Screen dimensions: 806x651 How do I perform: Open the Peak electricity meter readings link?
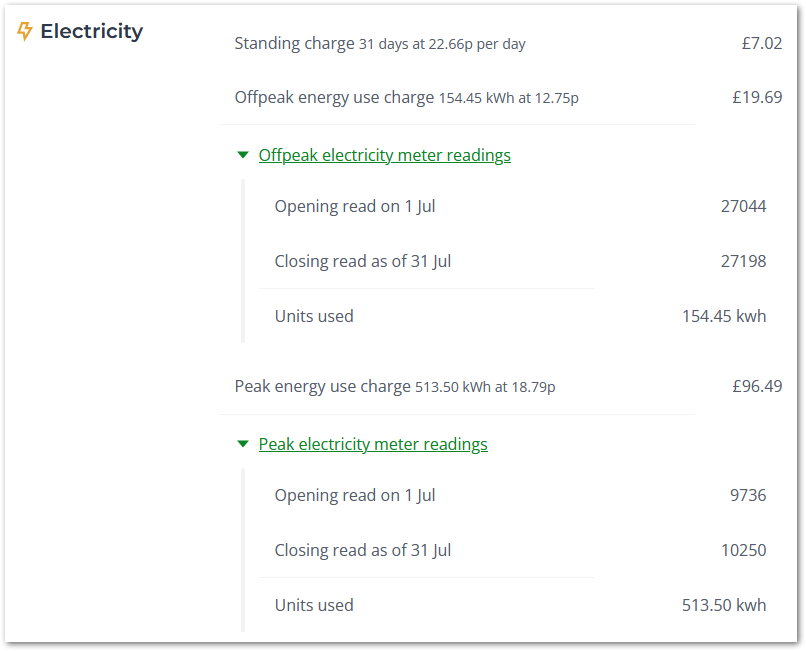[x=373, y=444]
